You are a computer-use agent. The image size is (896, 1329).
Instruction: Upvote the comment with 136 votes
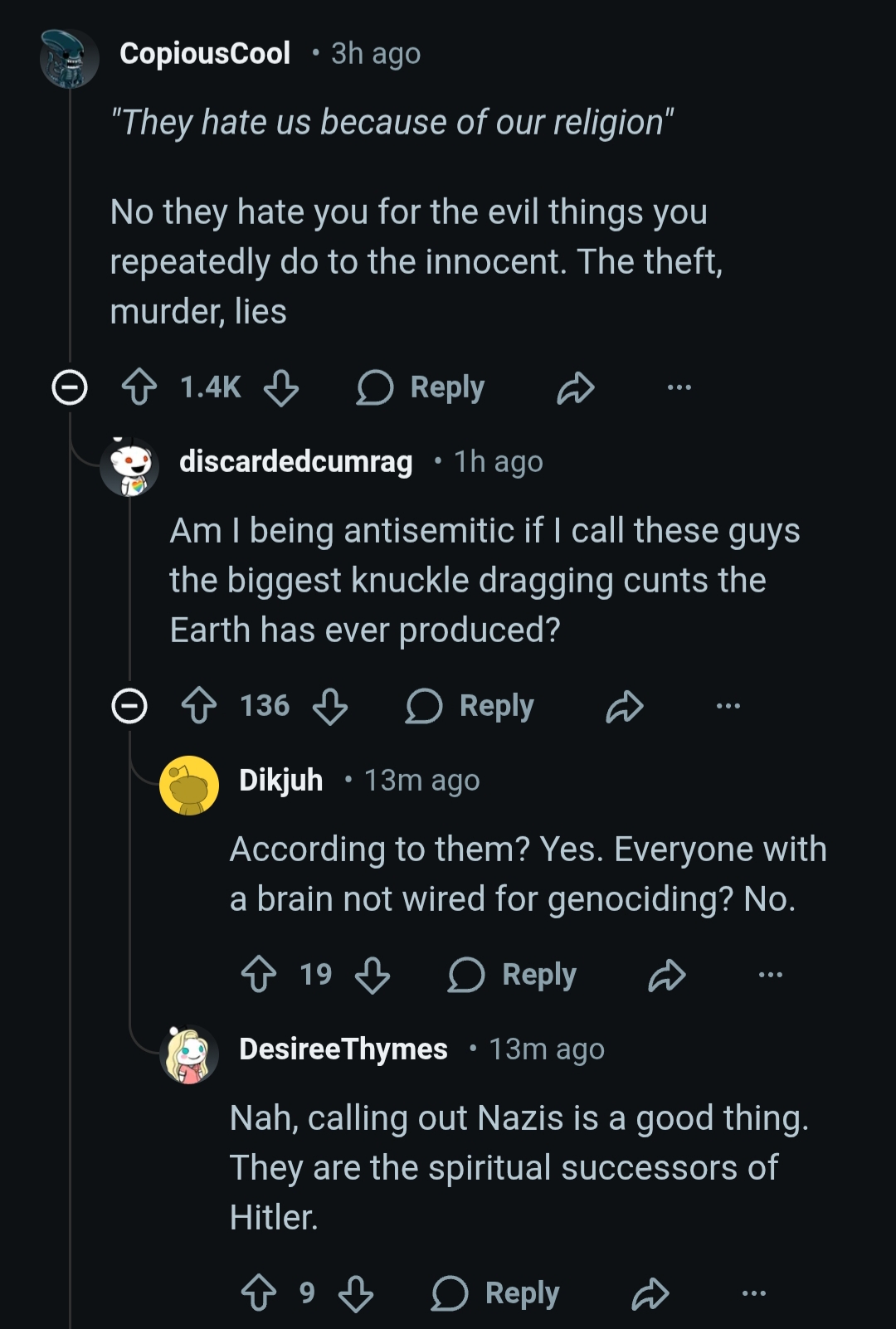point(199,706)
